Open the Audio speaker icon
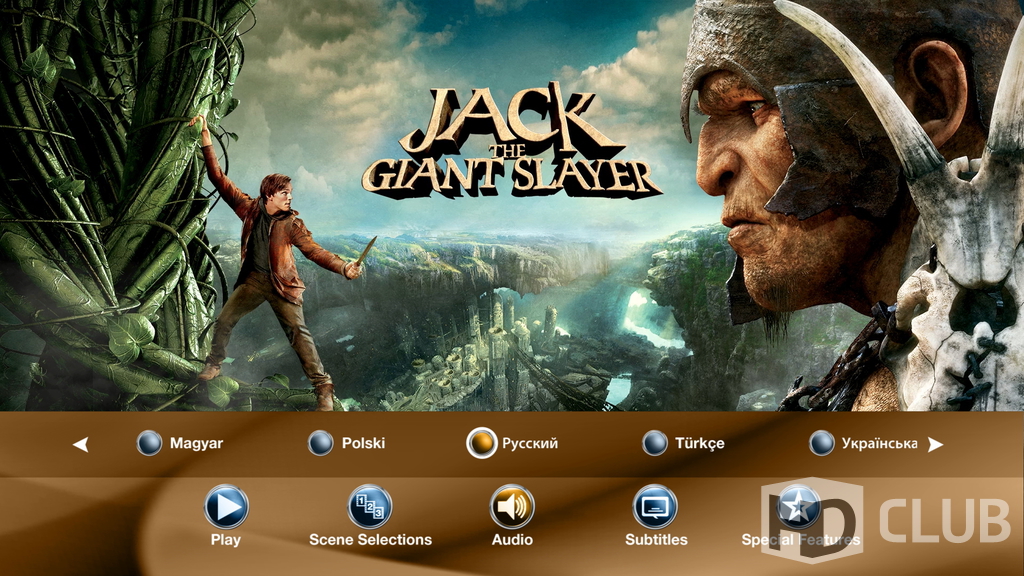Image resolution: width=1024 pixels, height=576 pixels. coord(512,507)
